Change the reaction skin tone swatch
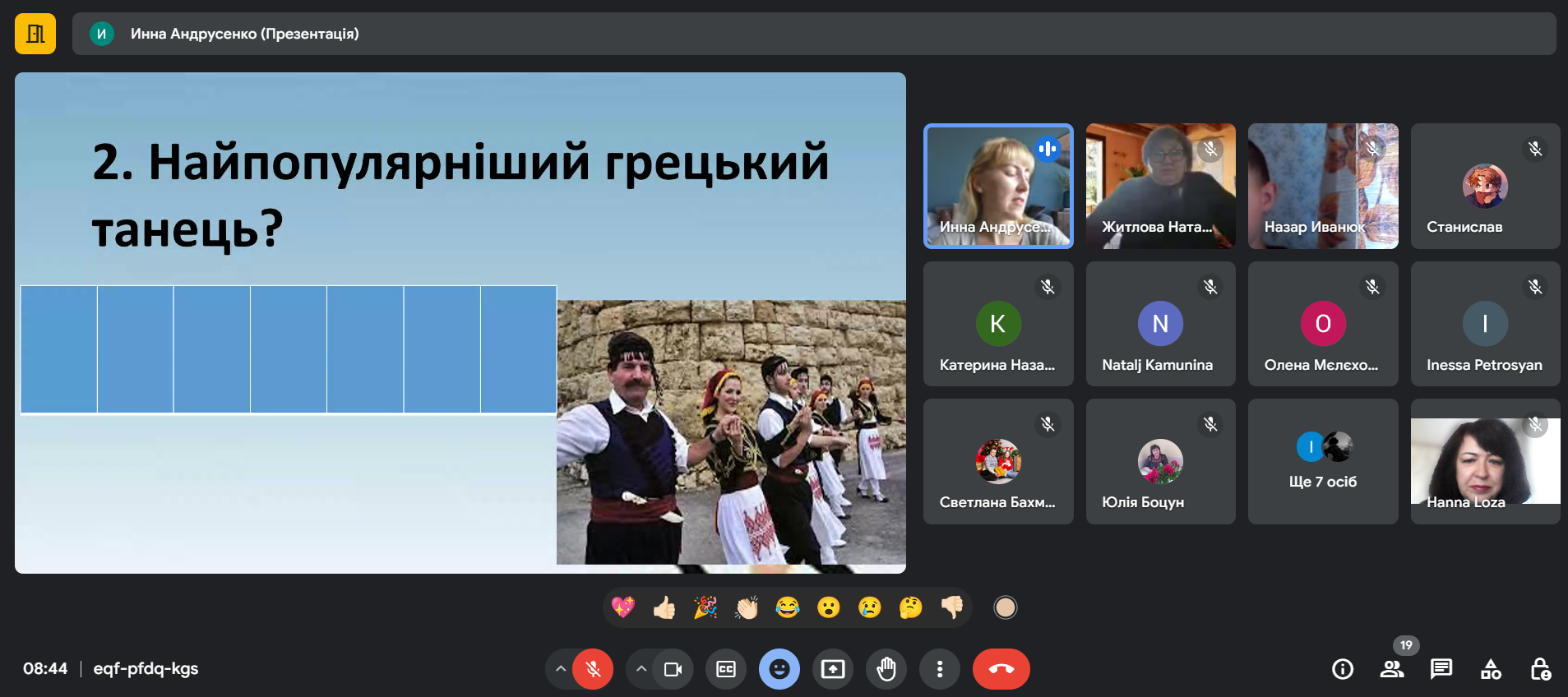Viewport: 1568px width, 697px height. pyautogui.click(x=1006, y=607)
